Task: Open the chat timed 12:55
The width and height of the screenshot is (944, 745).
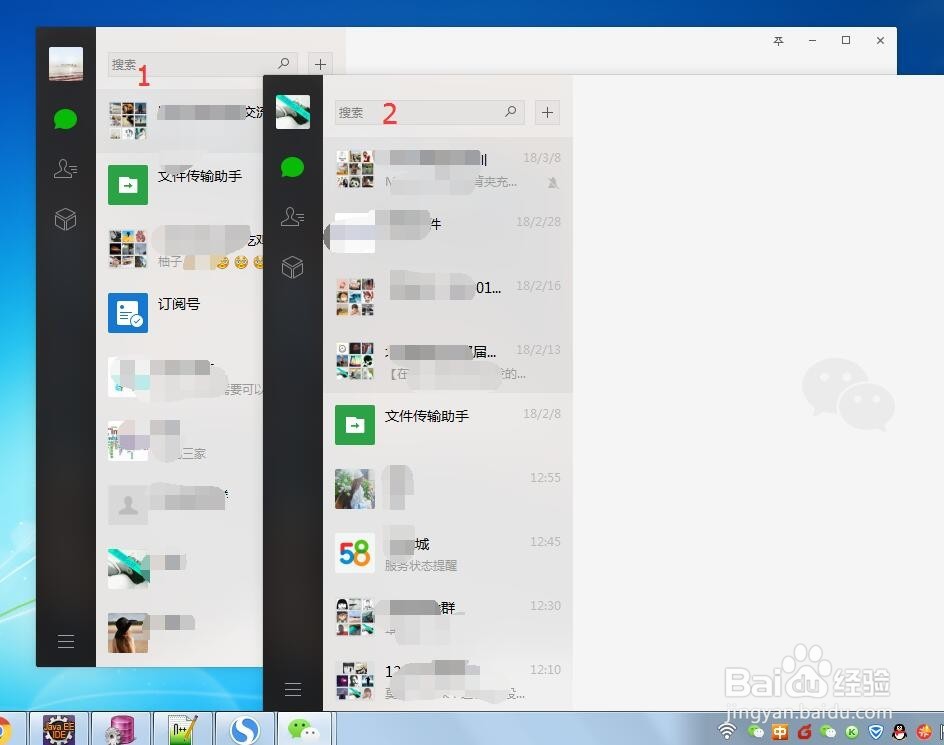Action: [447, 489]
